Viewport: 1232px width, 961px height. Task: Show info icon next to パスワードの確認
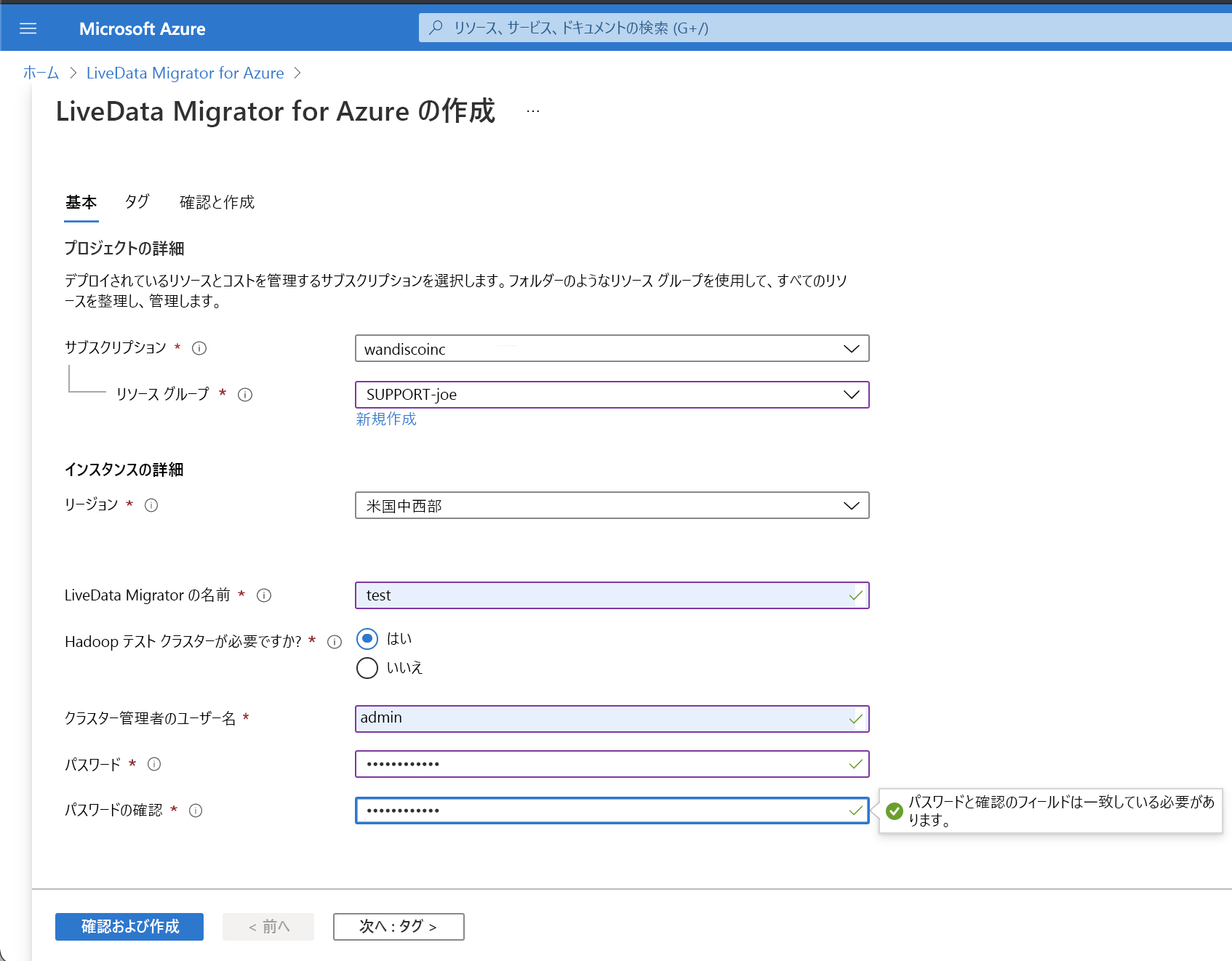click(x=196, y=811)
